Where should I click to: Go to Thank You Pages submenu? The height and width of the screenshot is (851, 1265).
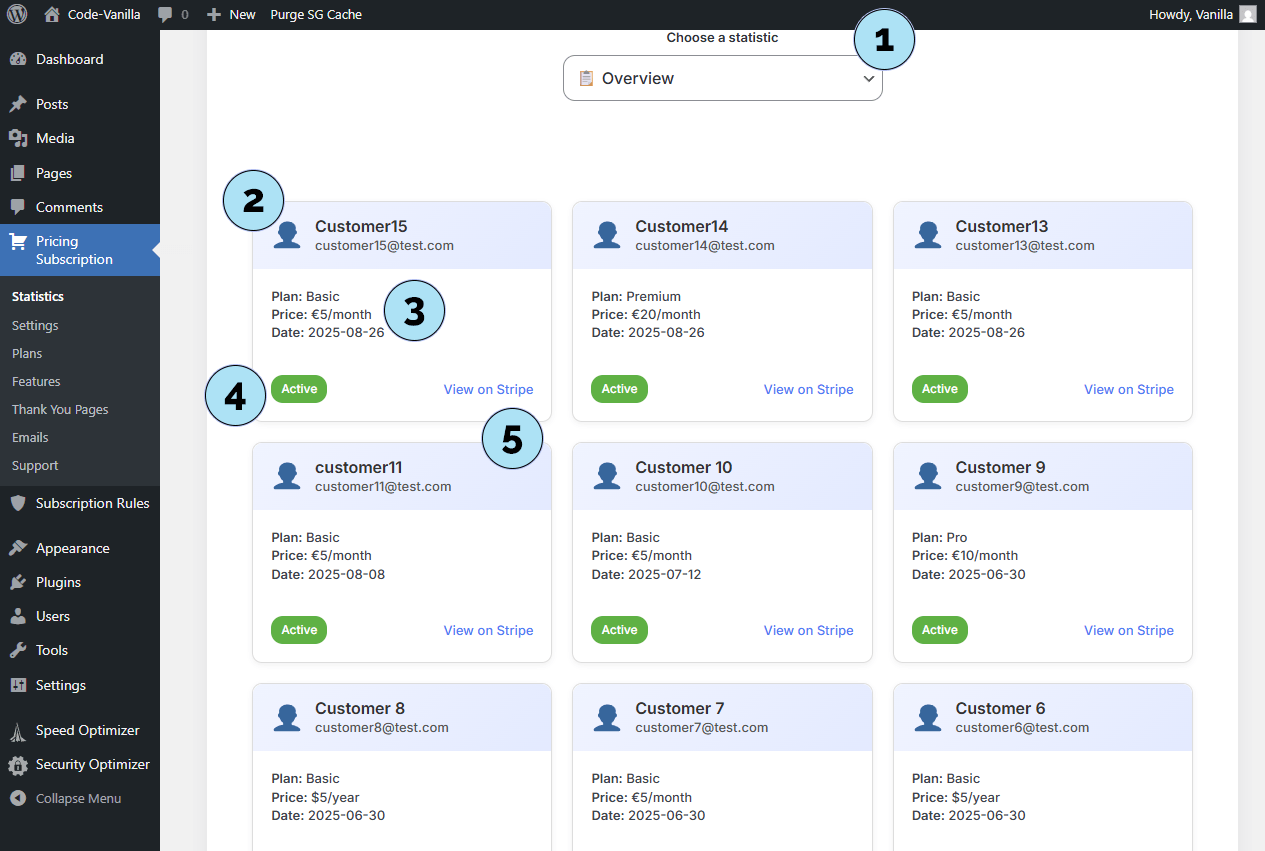[60, 409]
